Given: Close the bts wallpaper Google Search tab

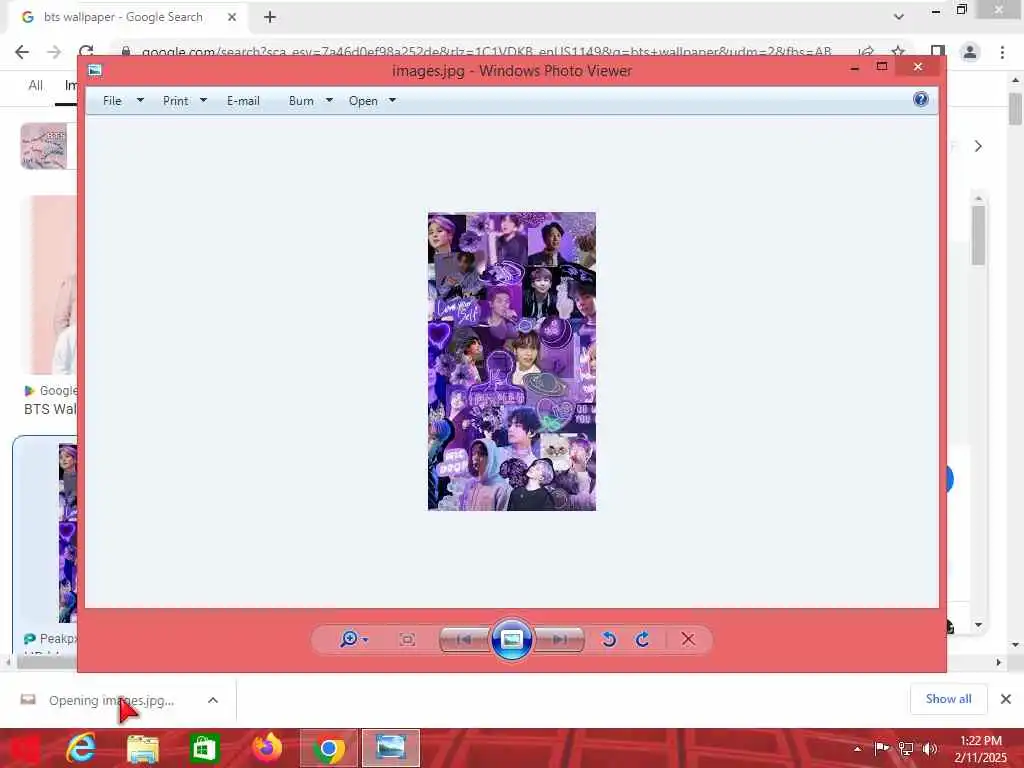Looking at the screenshot, I should 232,17.
